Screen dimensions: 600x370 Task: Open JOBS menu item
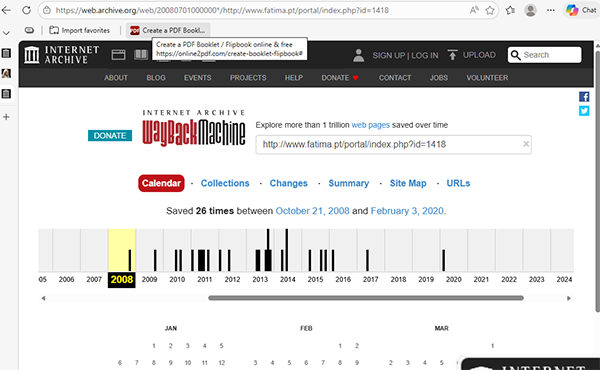[439, 78]
